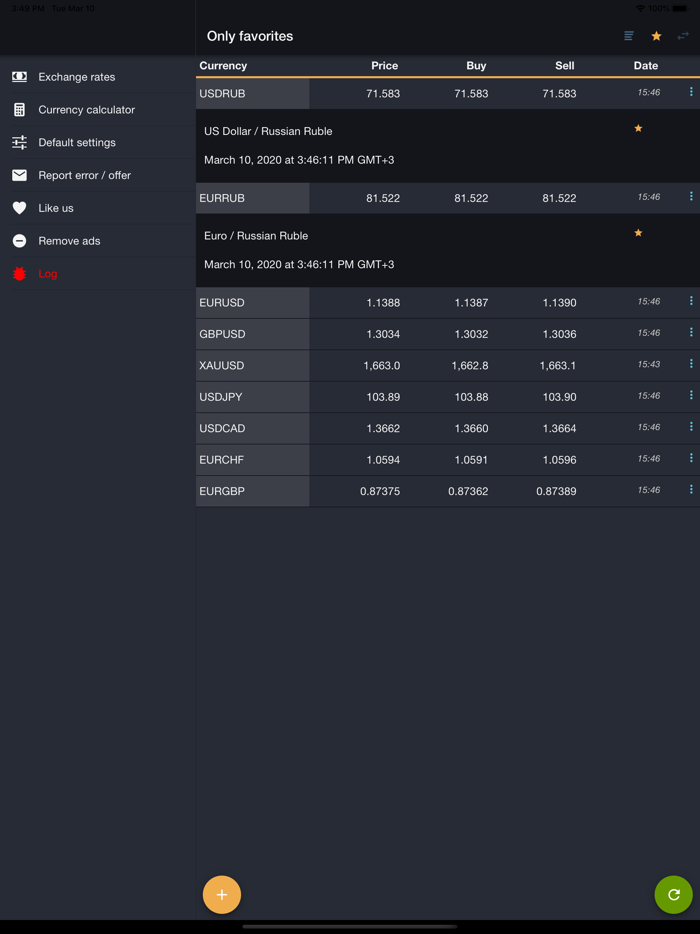Click the currency swap arrows icon
700x934 pixels.
pyautogui.click(x=683, y=35)
